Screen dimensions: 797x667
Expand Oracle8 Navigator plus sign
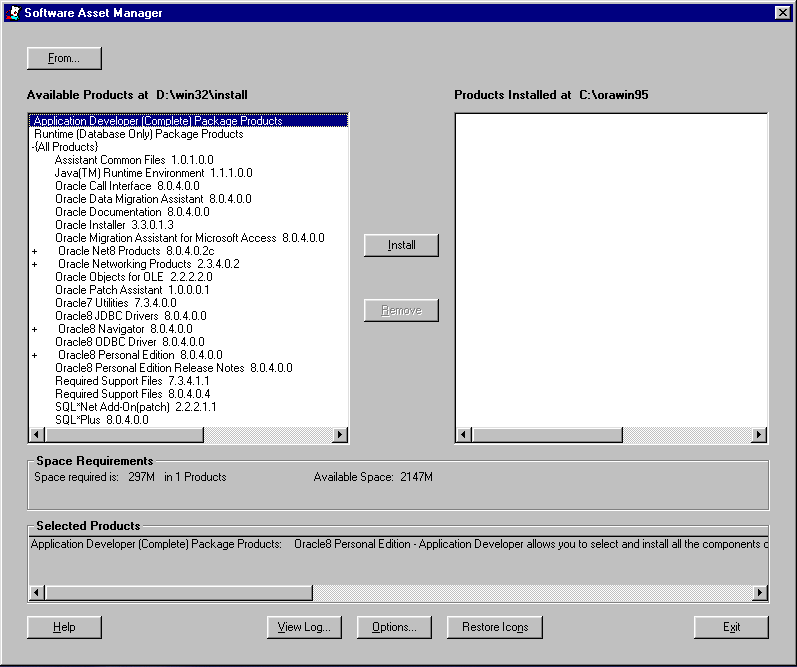[35, 329]
